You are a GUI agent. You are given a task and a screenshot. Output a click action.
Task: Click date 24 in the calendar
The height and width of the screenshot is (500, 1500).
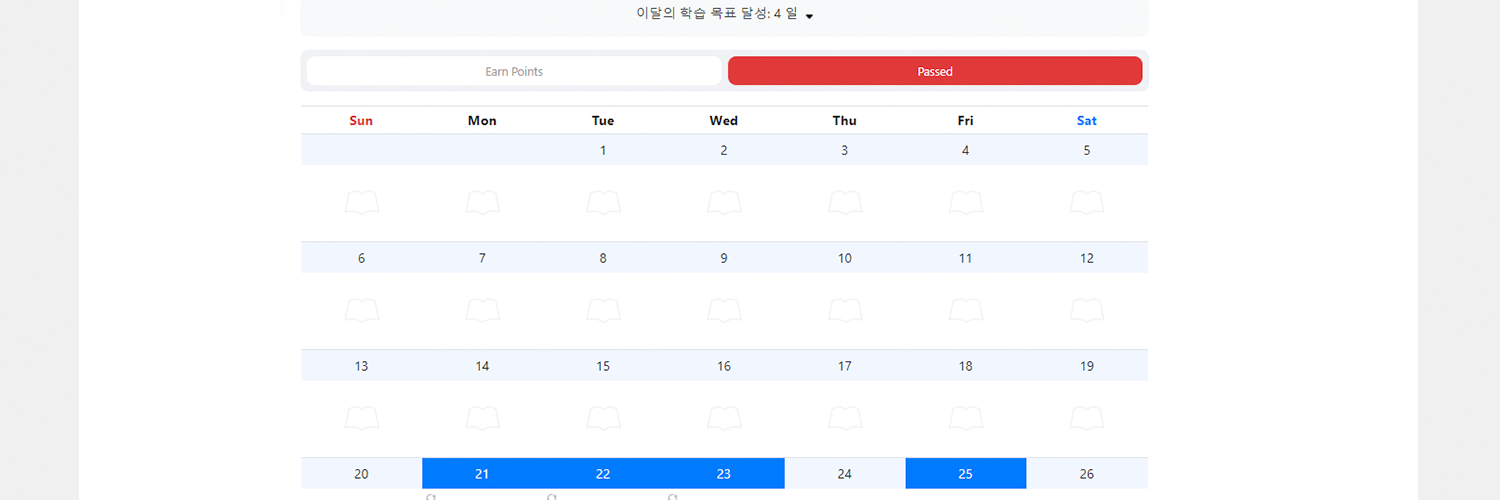click(x=845, y=474)
